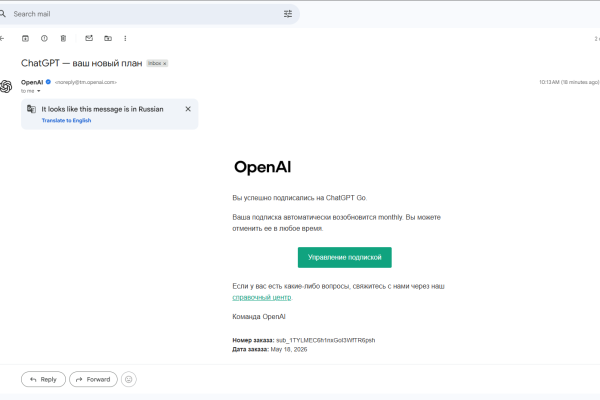The width and height of the screenshot is (600, 400).
Task: Open the справочный центр link
Action: point(262,297)
